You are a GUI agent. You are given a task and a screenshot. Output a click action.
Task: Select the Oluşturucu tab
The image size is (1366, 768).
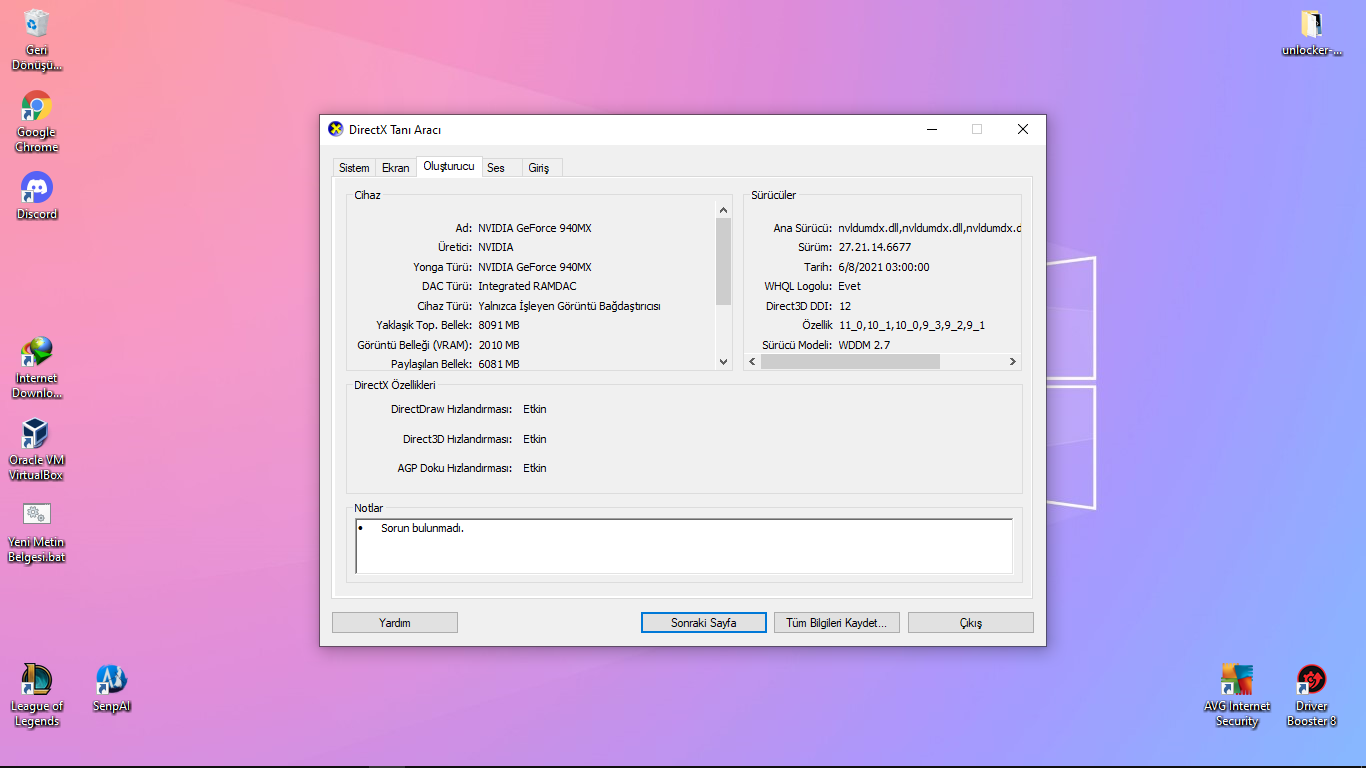tap(449, 167)
